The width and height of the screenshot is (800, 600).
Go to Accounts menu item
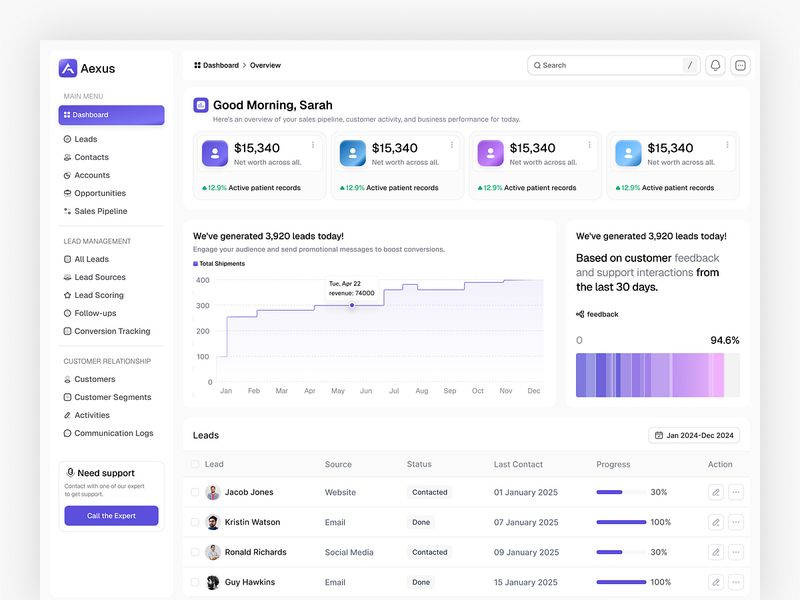[x=87, y=175]
